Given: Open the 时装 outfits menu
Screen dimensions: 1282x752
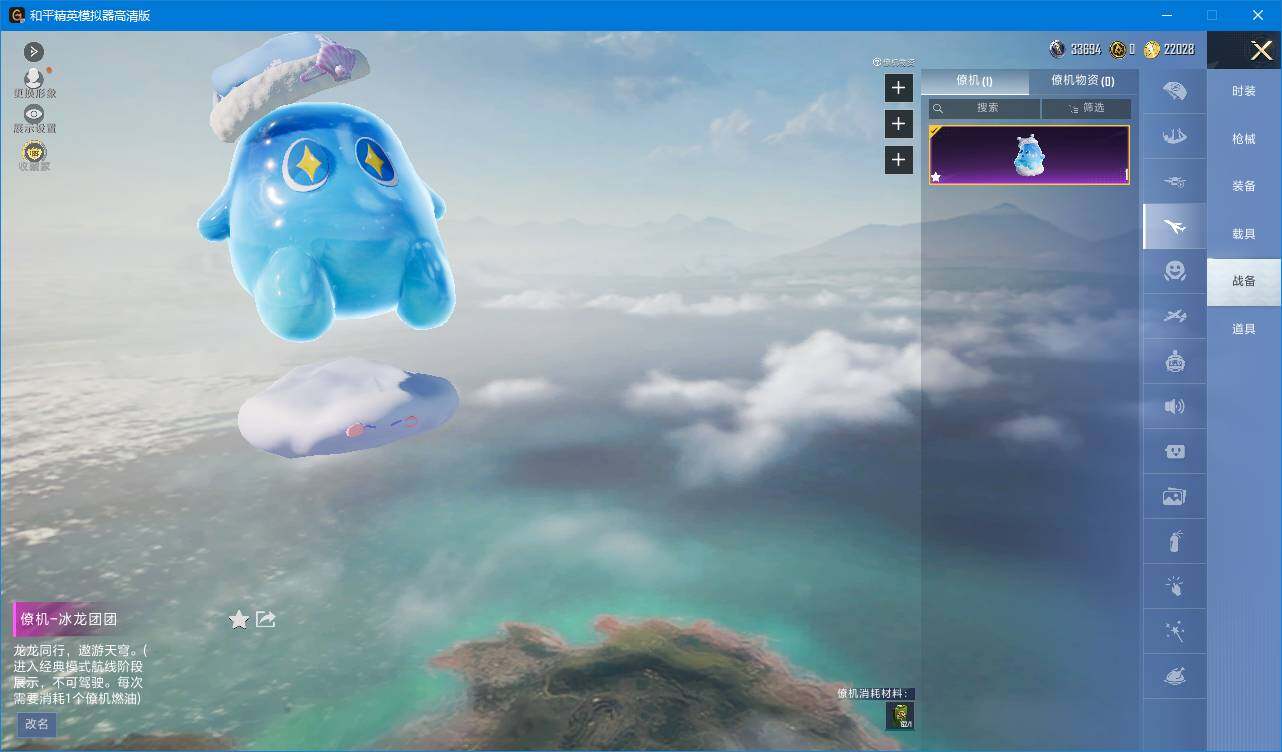Looking at the screenshot, I should click(x=1243, y=91).
